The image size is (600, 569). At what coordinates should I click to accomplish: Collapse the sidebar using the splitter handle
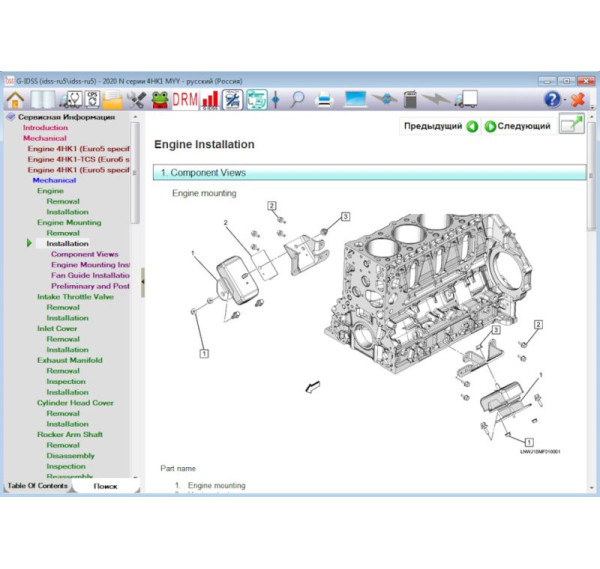(143, 282)
